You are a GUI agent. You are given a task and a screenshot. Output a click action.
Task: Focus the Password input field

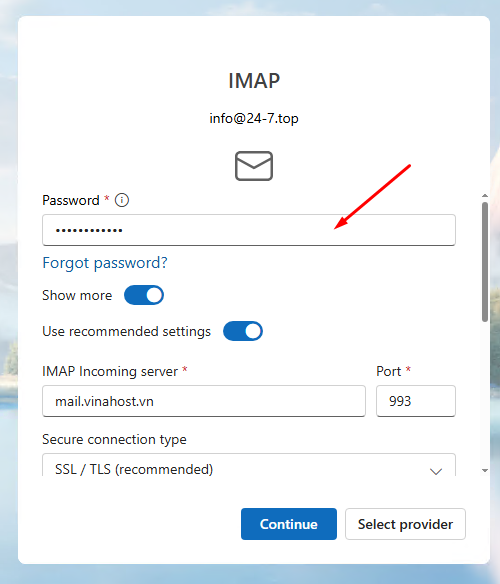[249, 230]
